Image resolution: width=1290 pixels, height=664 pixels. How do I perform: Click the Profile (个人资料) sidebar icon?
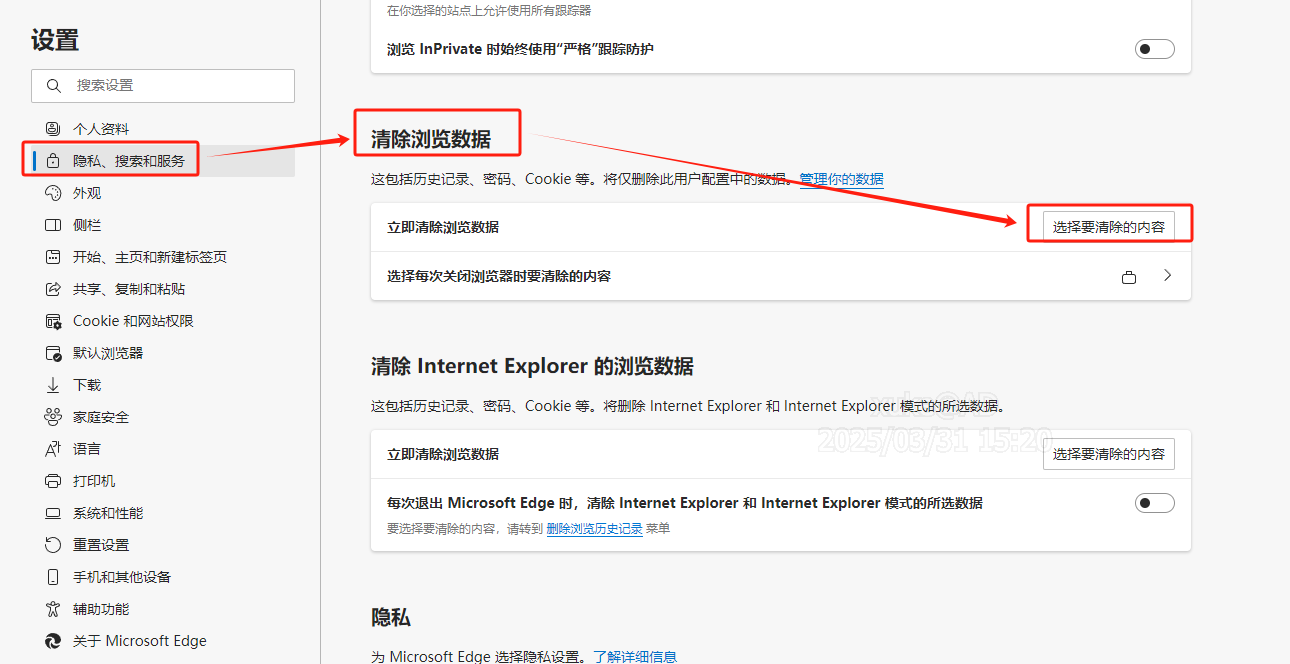tap(53, 129)
